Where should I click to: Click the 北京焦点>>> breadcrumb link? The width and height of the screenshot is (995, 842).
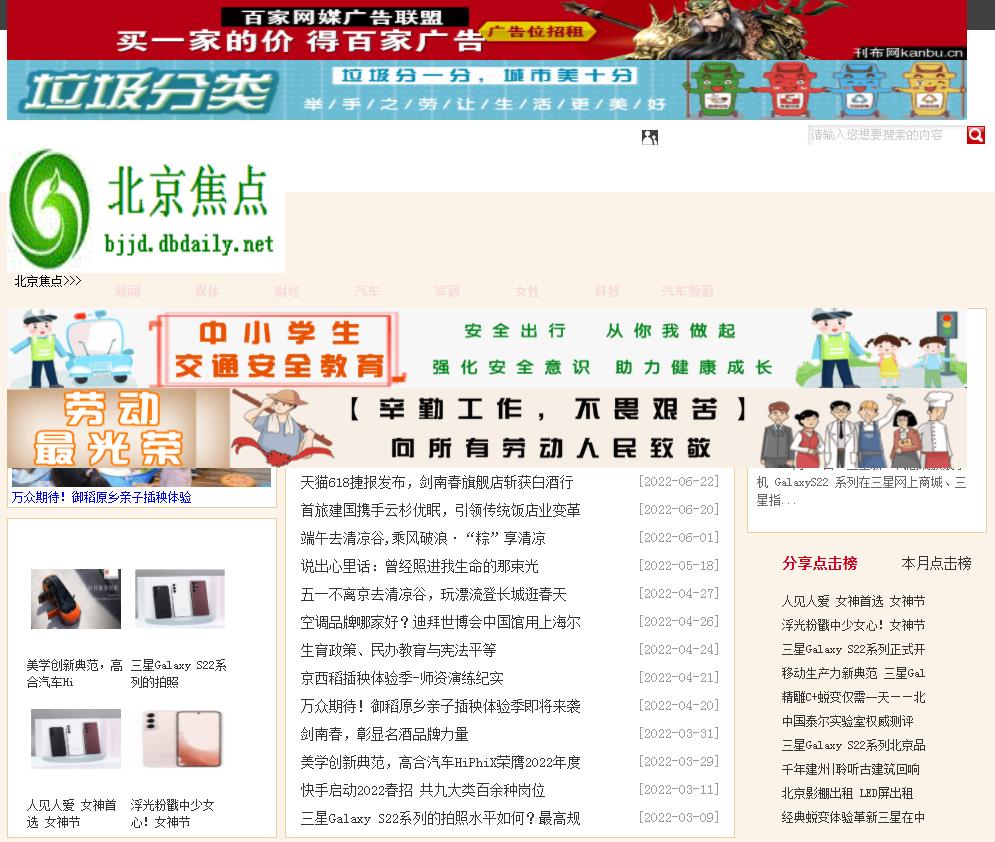[x=48, y=280]
